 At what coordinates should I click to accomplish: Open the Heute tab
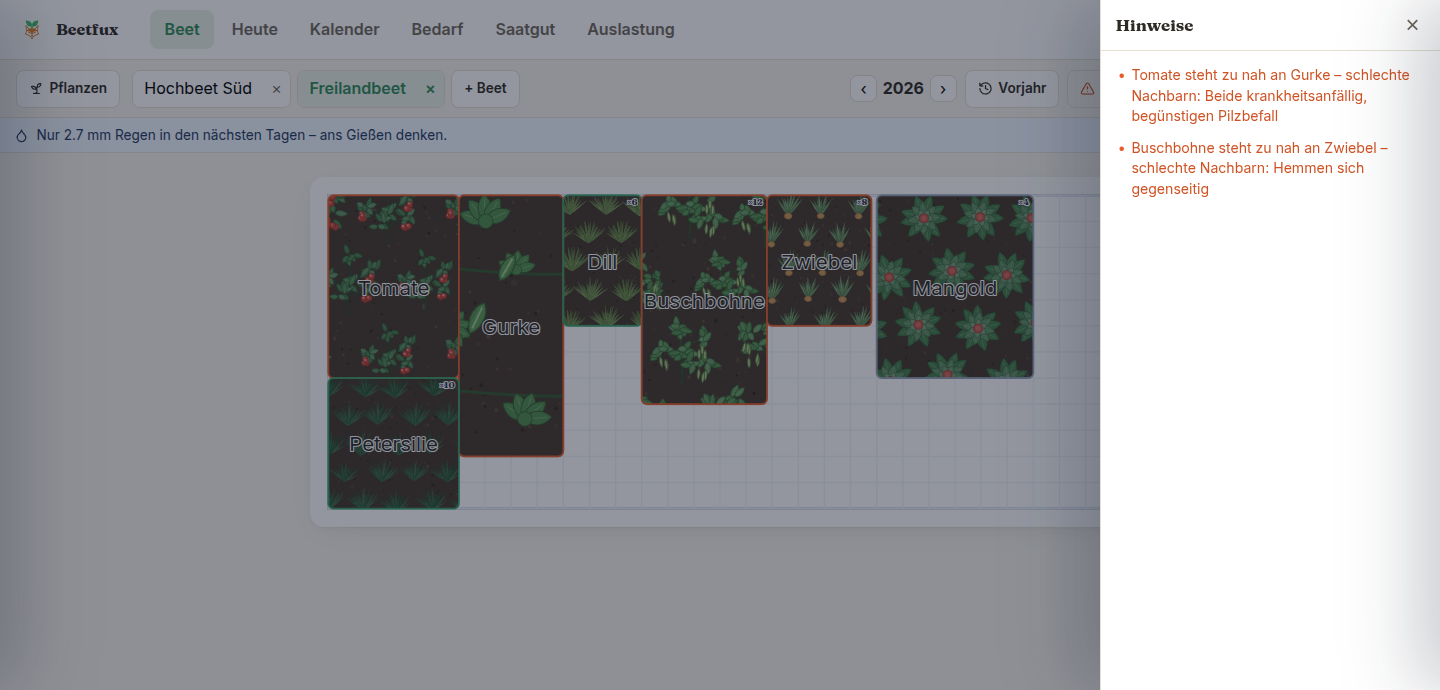coord(255,29)
